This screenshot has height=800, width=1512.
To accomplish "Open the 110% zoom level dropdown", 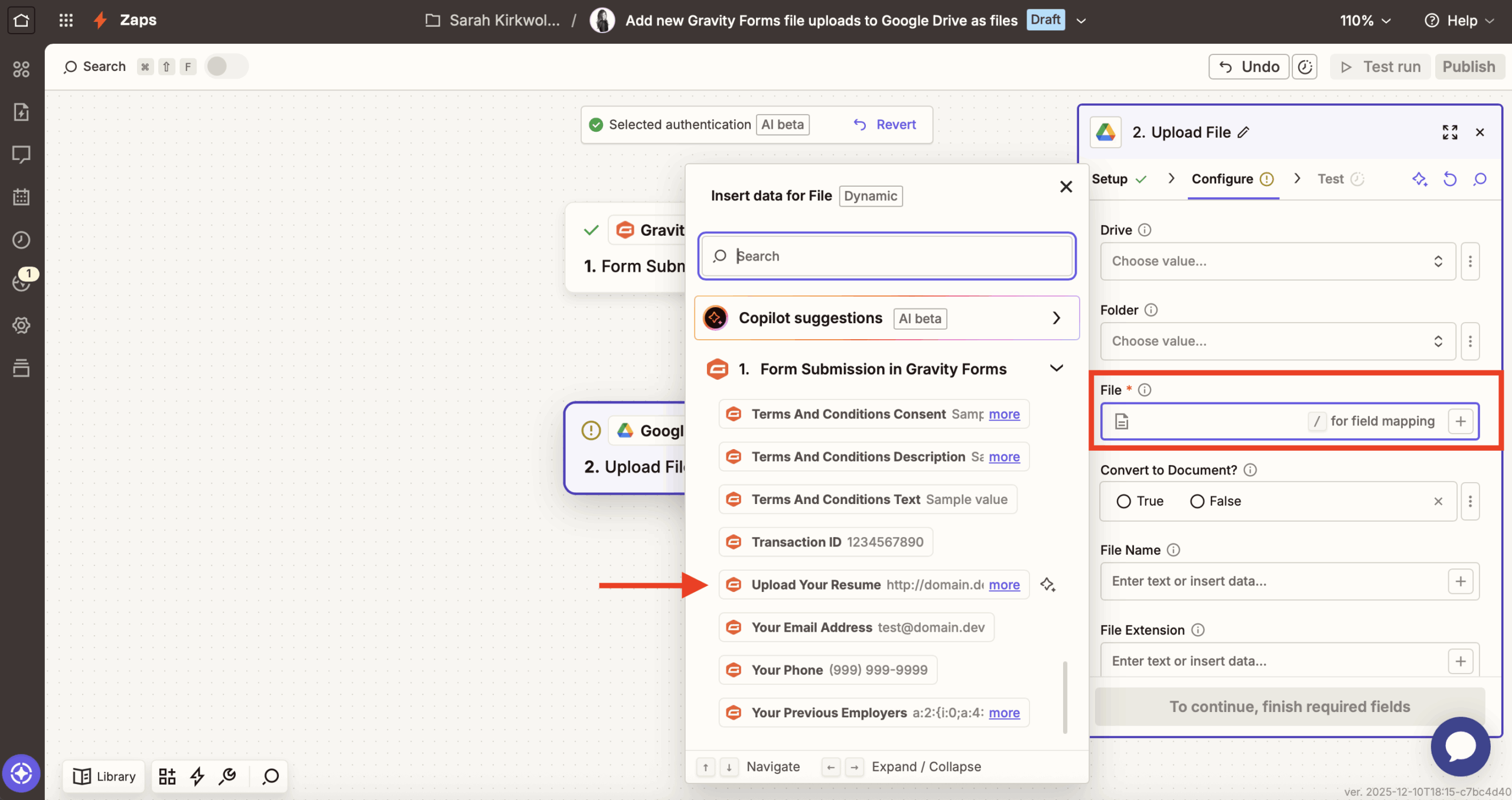I will [1365, 19].
